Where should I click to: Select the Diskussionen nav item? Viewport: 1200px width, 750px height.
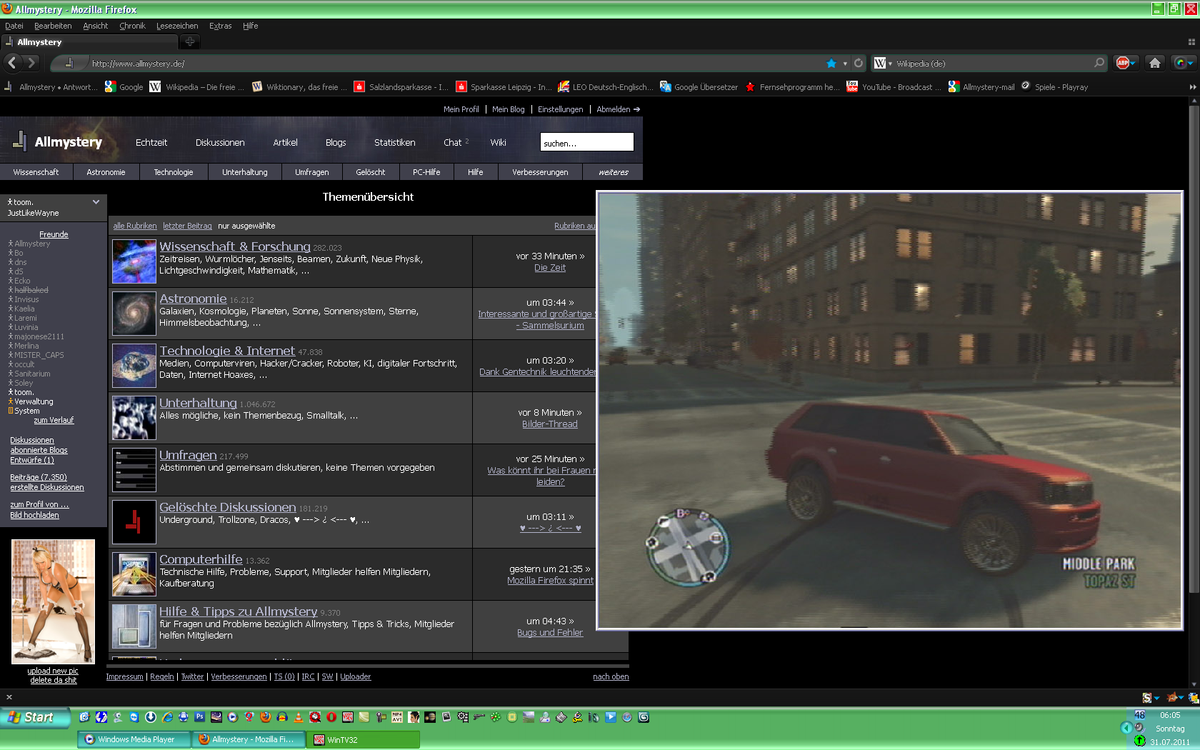coord(220,142)
